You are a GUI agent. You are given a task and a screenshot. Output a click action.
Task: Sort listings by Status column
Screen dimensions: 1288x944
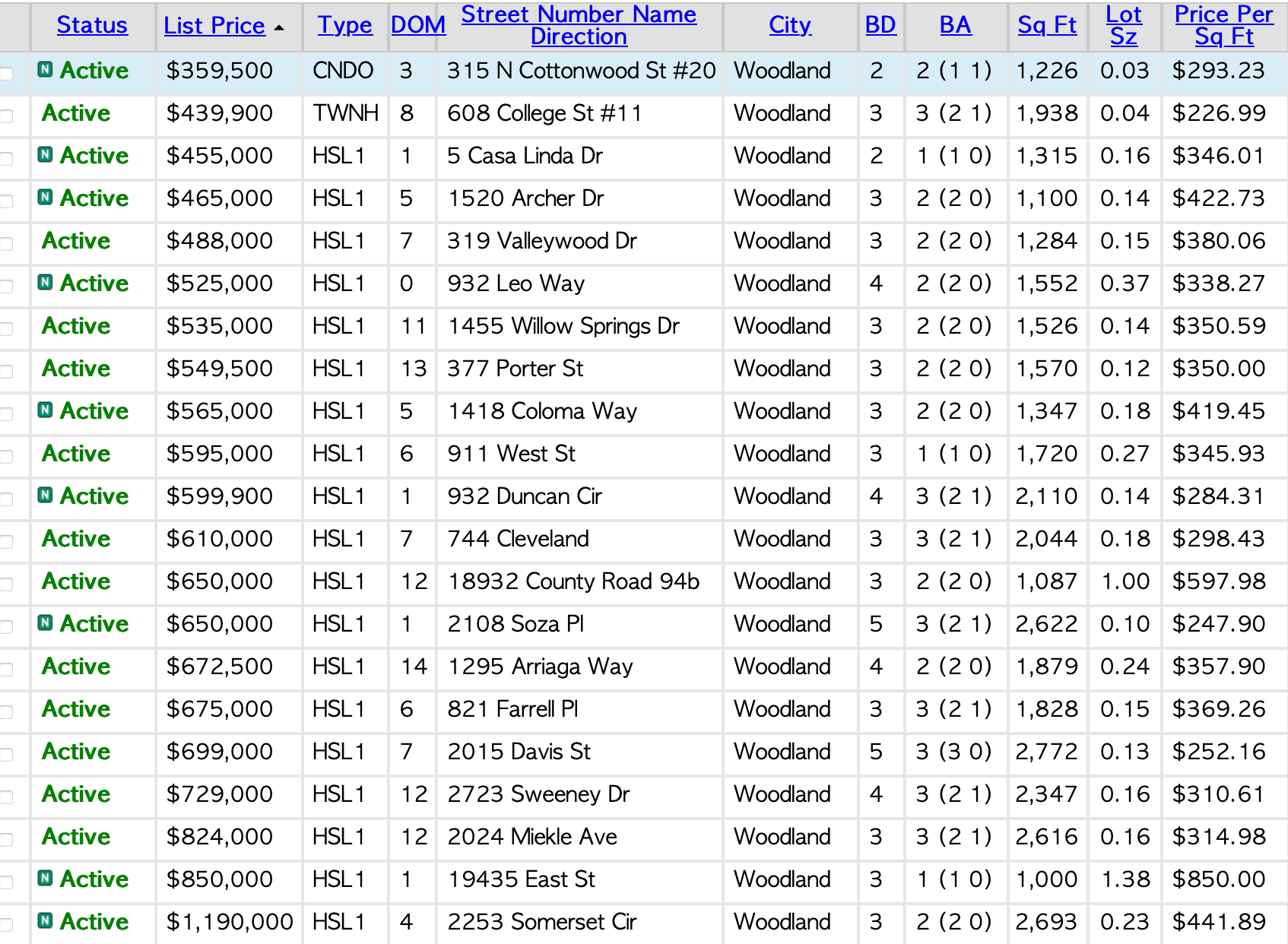92,25
